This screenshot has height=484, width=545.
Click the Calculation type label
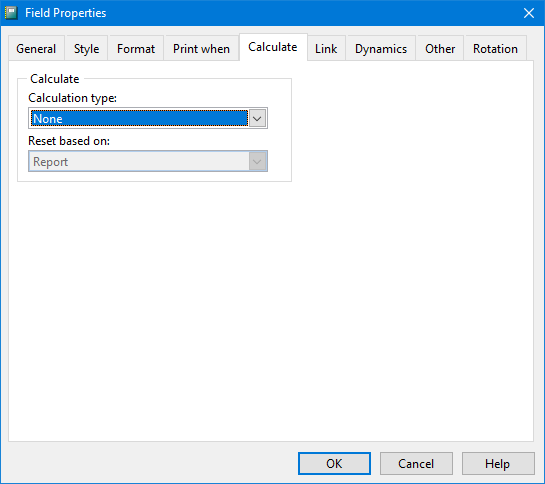click(x=72, y=98)
